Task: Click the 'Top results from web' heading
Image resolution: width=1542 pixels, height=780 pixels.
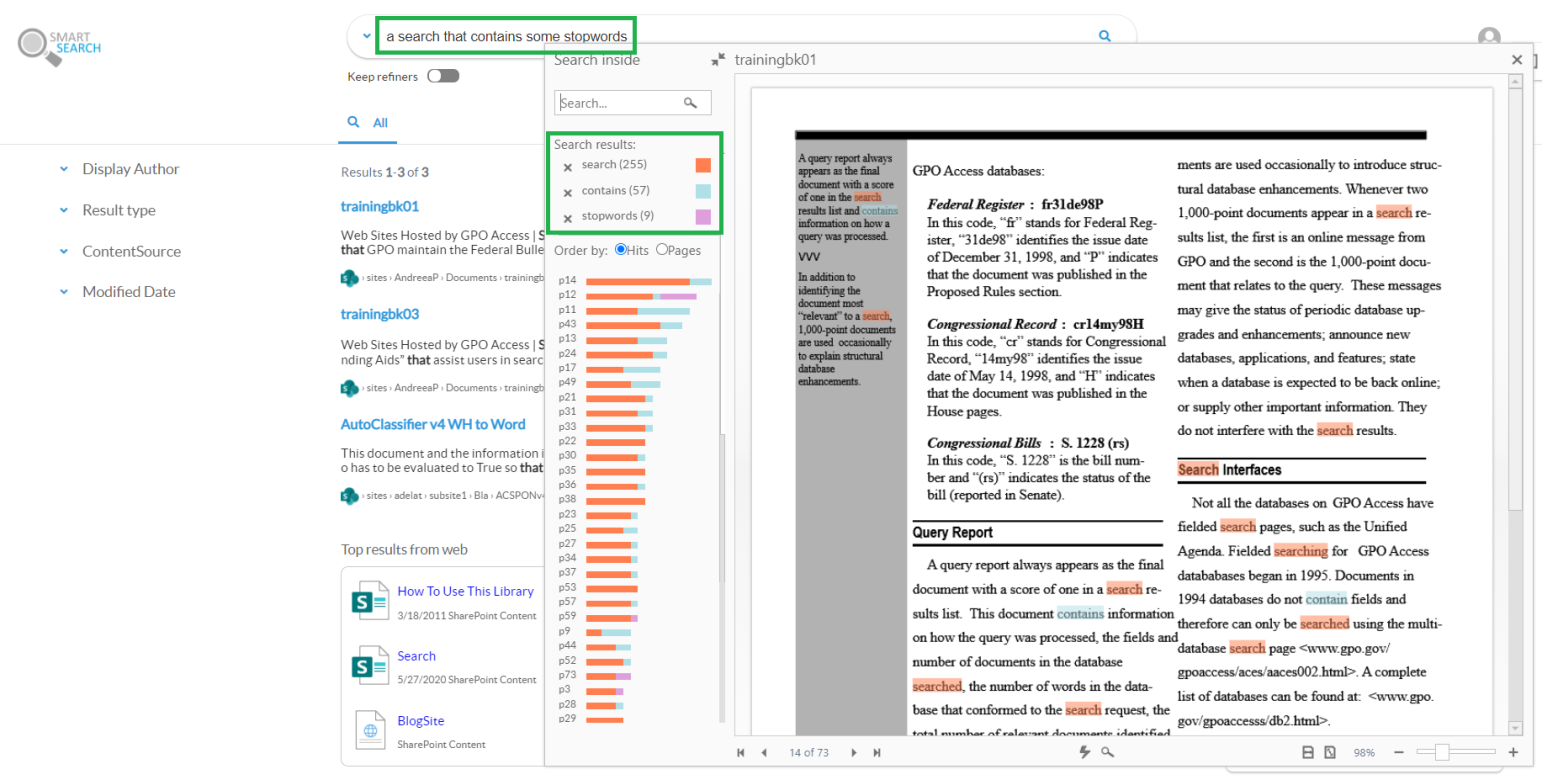Action: pos(405,549)
